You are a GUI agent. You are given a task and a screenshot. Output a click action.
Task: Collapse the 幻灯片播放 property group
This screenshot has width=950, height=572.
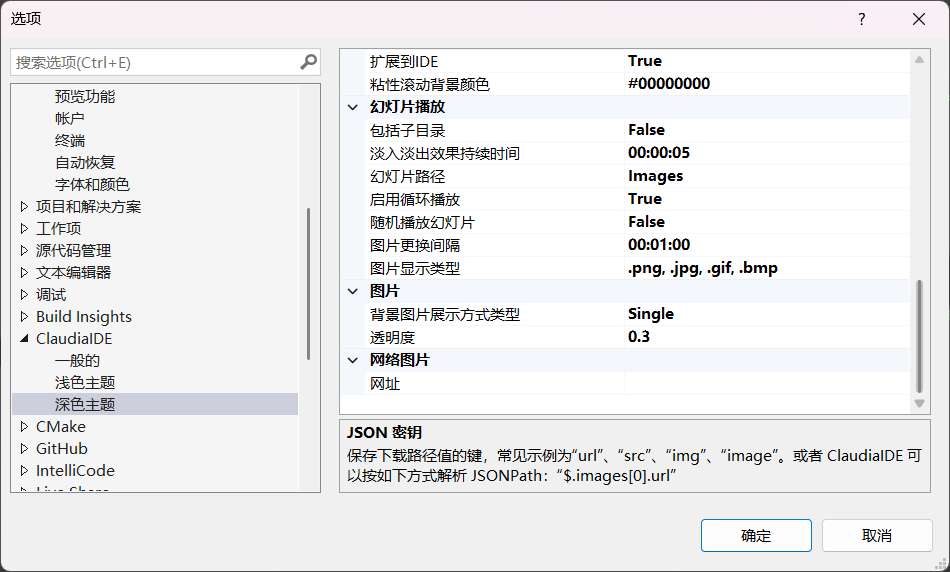point(353,107)
